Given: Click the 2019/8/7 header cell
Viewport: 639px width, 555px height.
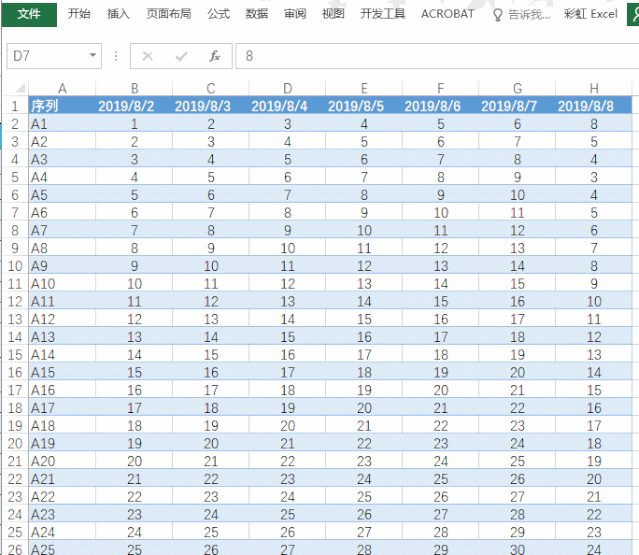Looking at the screenshot, I should (x=517, y=106).
